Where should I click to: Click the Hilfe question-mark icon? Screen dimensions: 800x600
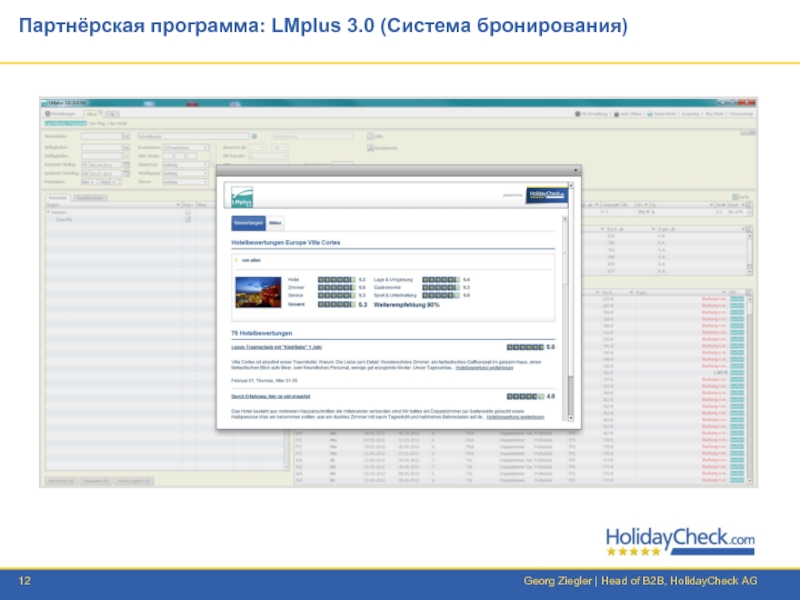[x=370, y=136]
